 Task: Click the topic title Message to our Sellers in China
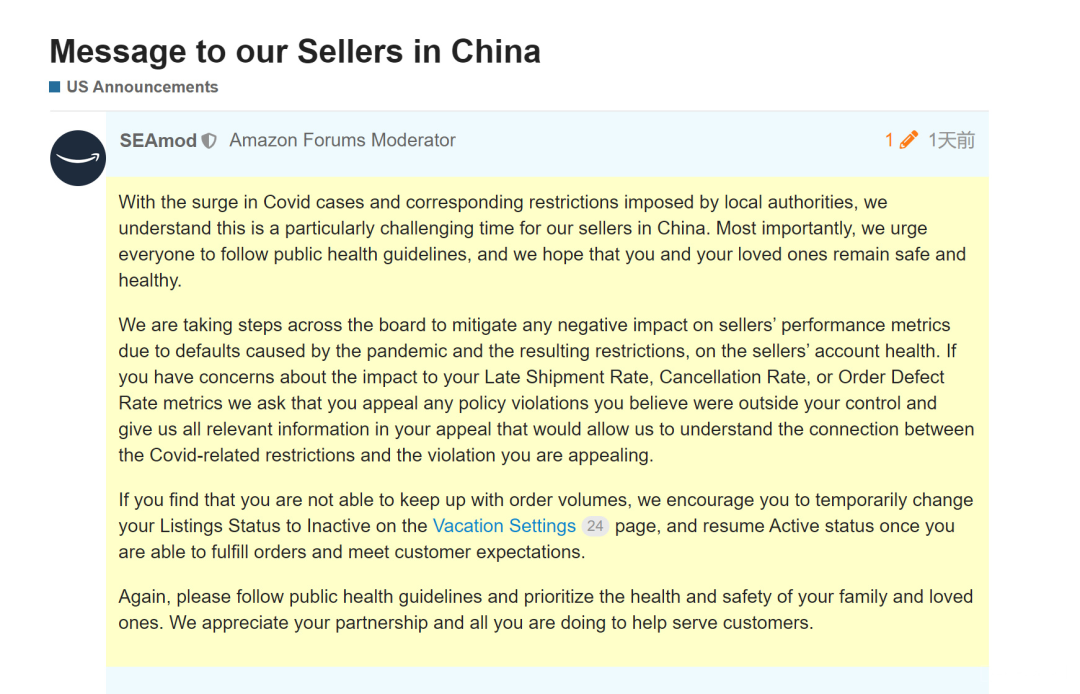pyautogui.click(x=295, y=51)
